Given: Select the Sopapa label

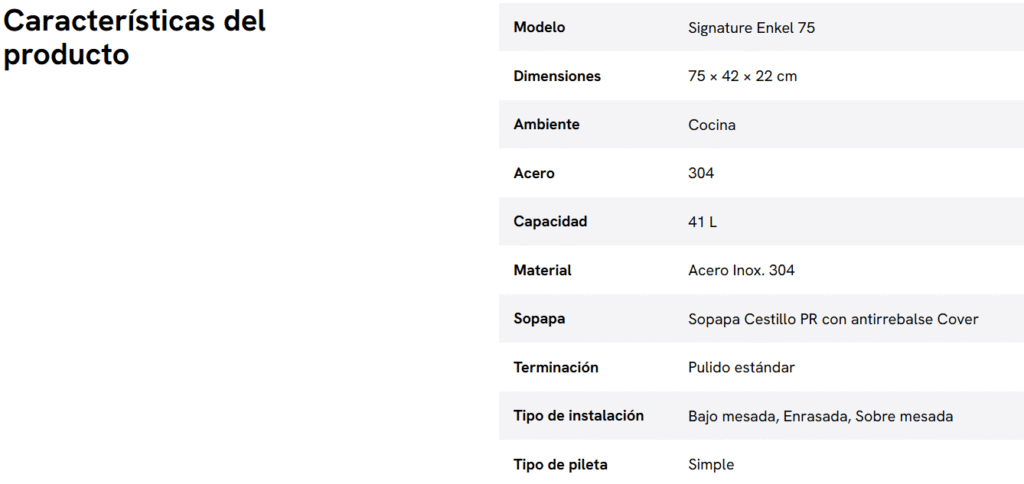Looking at the screenshot, I should (539, 319).
